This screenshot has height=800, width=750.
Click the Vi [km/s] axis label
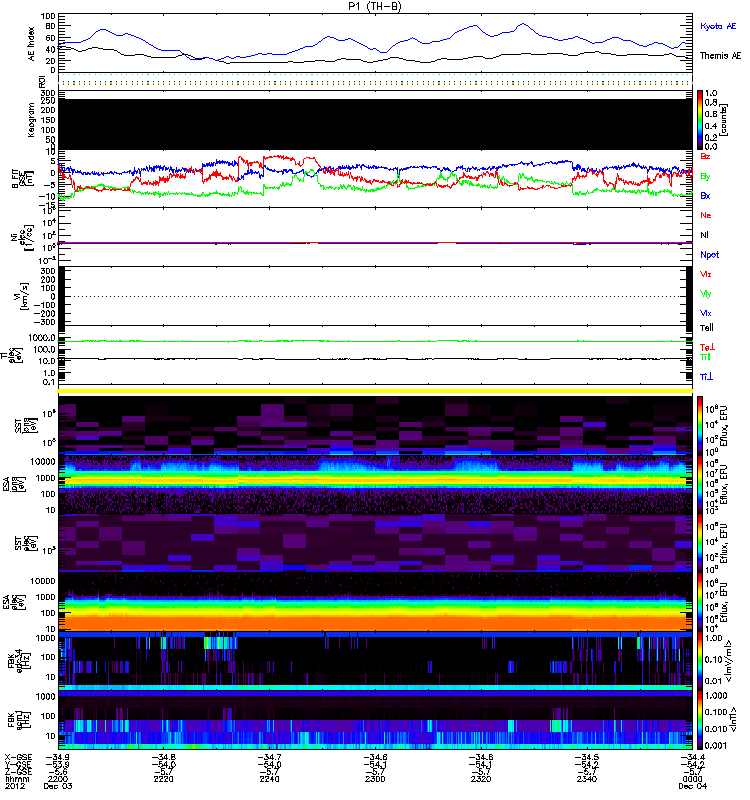(22, 296)
